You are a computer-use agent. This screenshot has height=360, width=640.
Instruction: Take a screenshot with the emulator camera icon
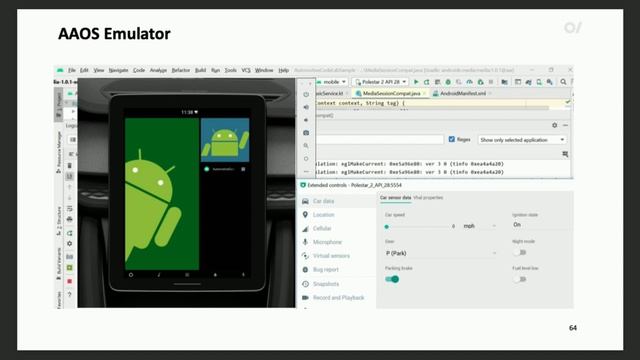306,133
